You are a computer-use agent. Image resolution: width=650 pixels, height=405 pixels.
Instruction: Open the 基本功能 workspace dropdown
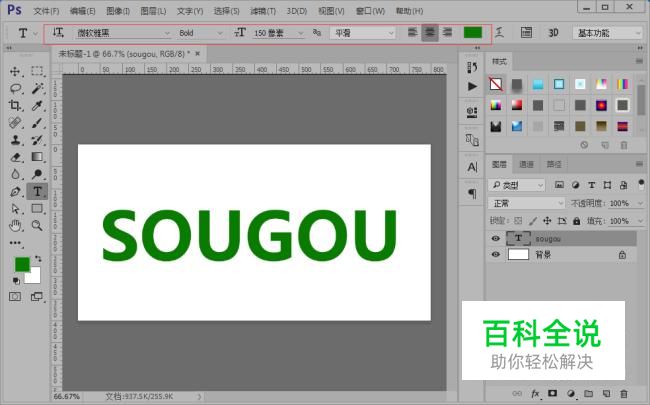[607, 33]
